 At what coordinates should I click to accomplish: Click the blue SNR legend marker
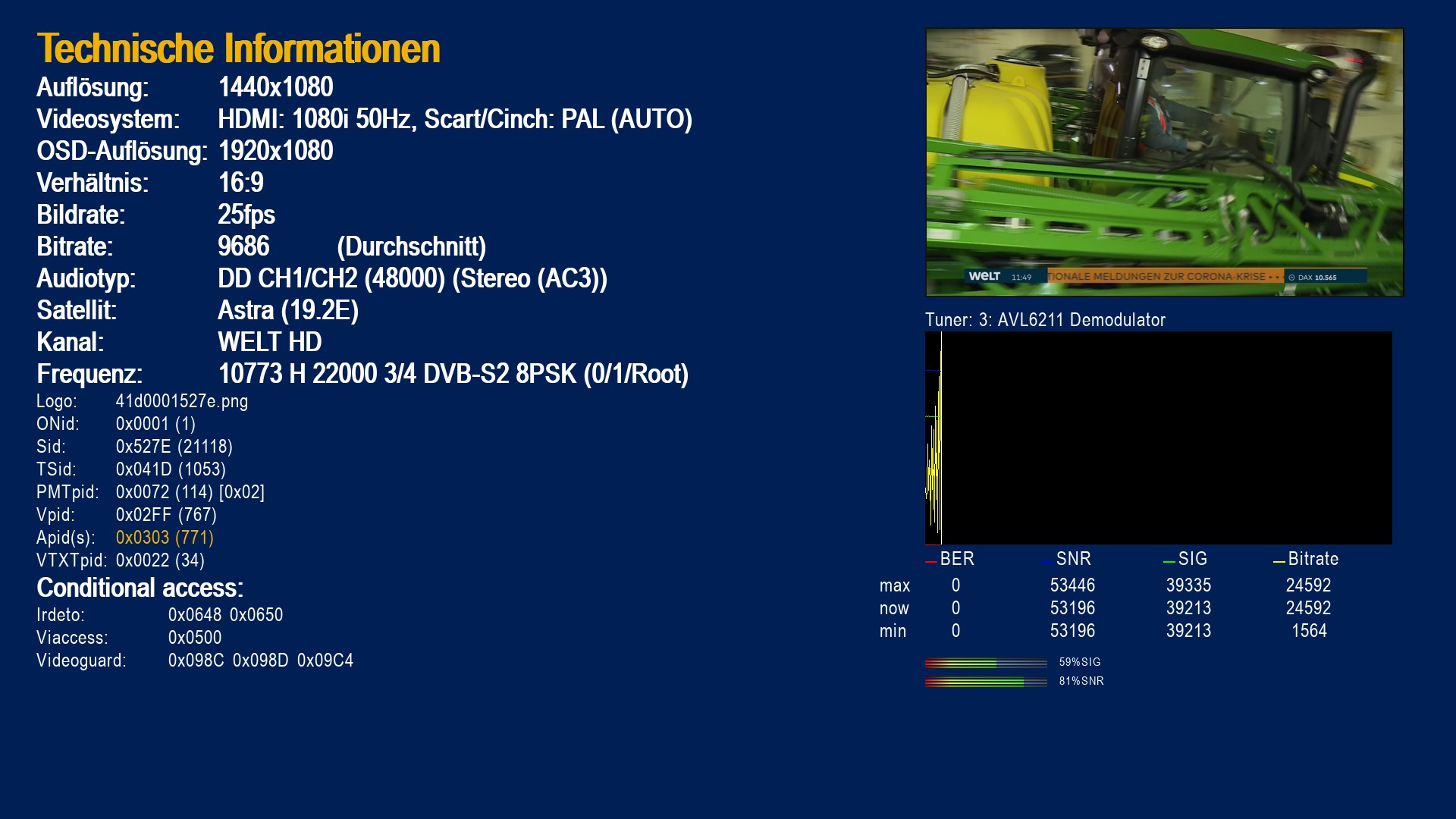pos(1046,561)
